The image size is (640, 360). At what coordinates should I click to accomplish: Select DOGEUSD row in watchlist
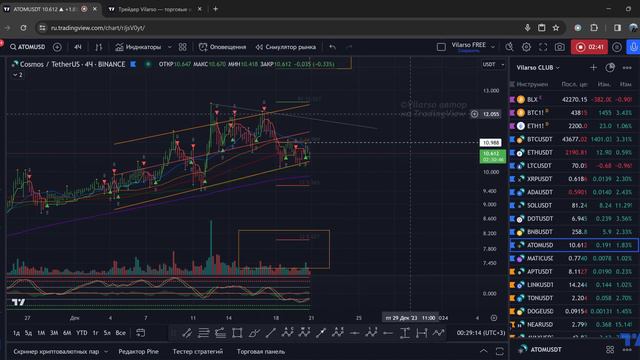click(x=574, y=311)
